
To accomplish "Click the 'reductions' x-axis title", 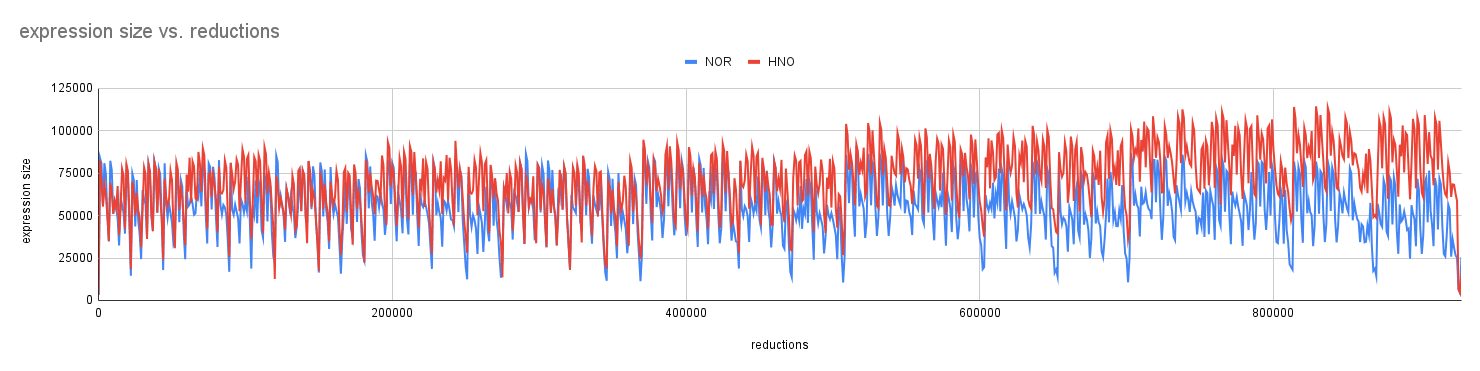I will coord(779,345).
